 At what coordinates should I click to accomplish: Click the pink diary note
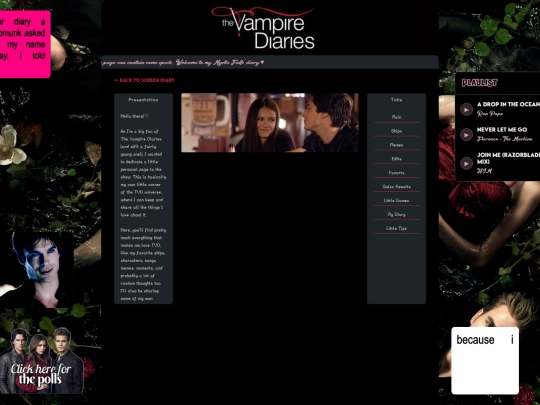(25, 44)
